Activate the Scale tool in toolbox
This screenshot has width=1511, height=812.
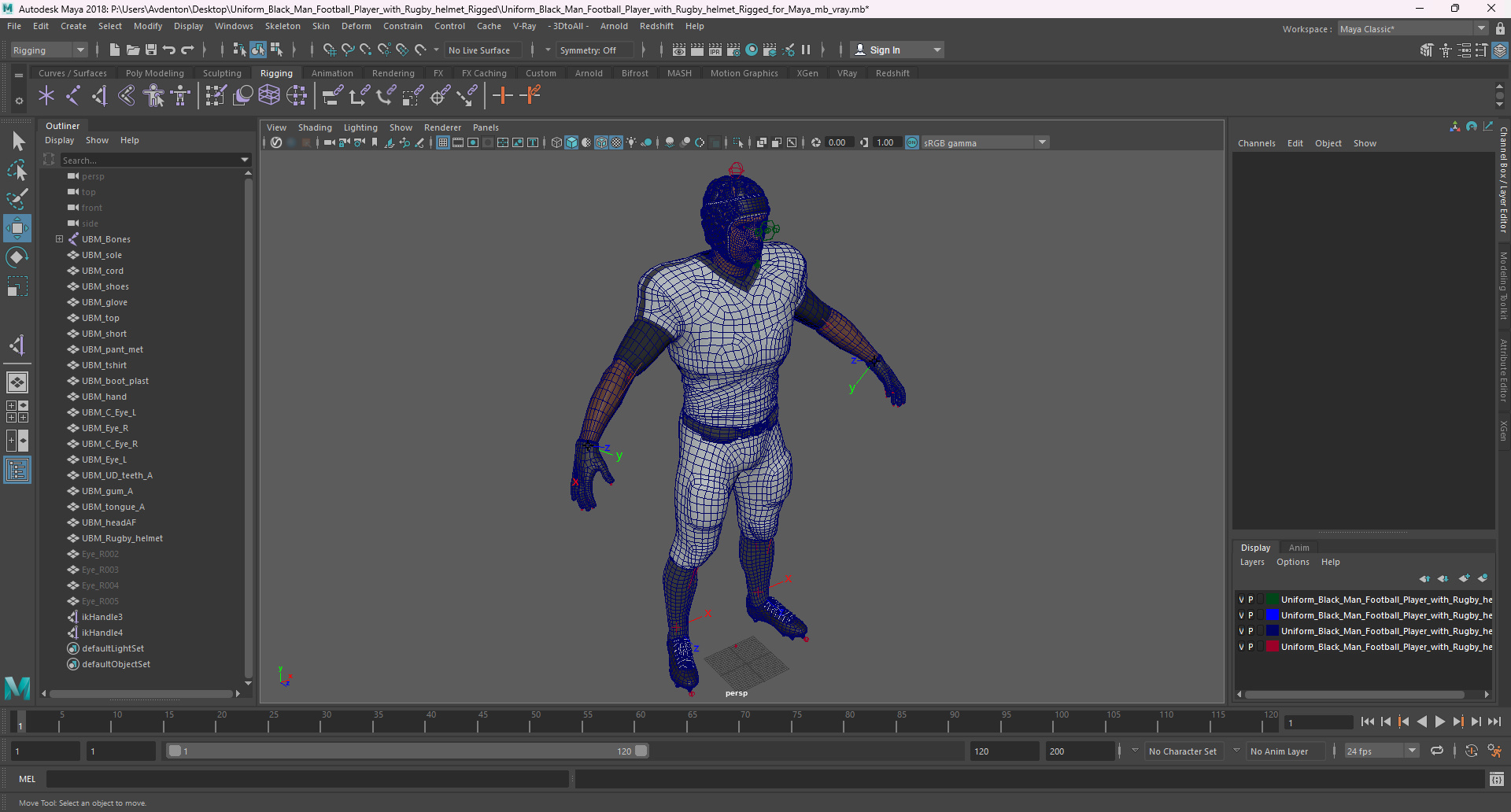pyautogui.click(x=17, y=286)
